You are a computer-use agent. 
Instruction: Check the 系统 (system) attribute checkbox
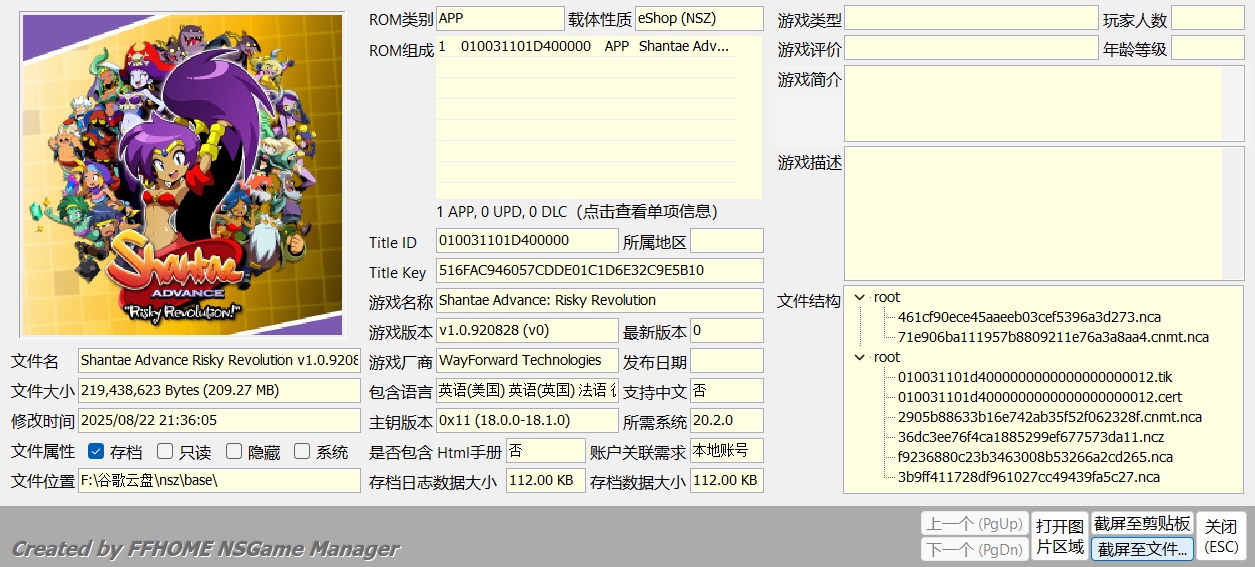(x=302, y=451)
